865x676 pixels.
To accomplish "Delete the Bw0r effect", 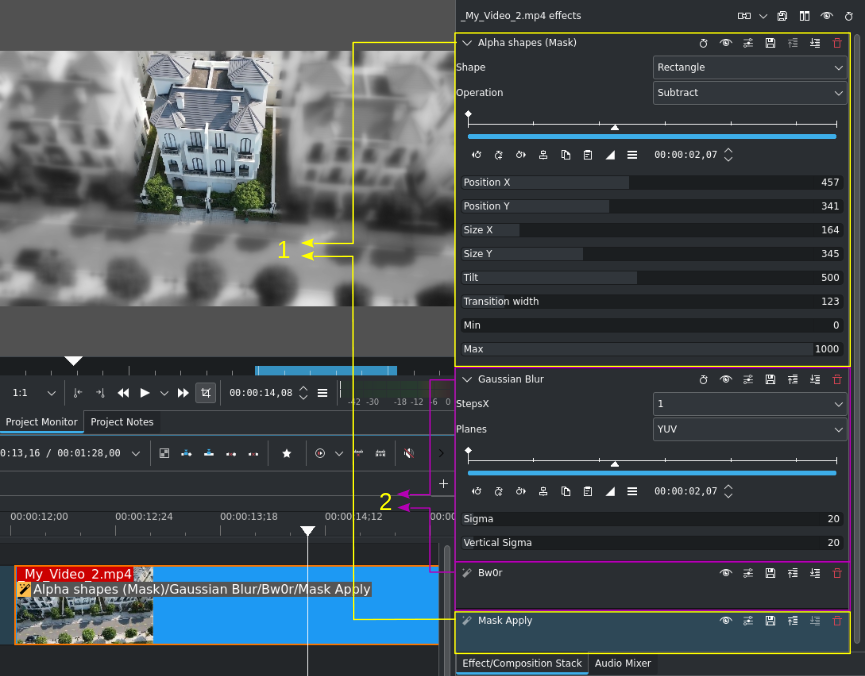I will [x=837, y=573].
